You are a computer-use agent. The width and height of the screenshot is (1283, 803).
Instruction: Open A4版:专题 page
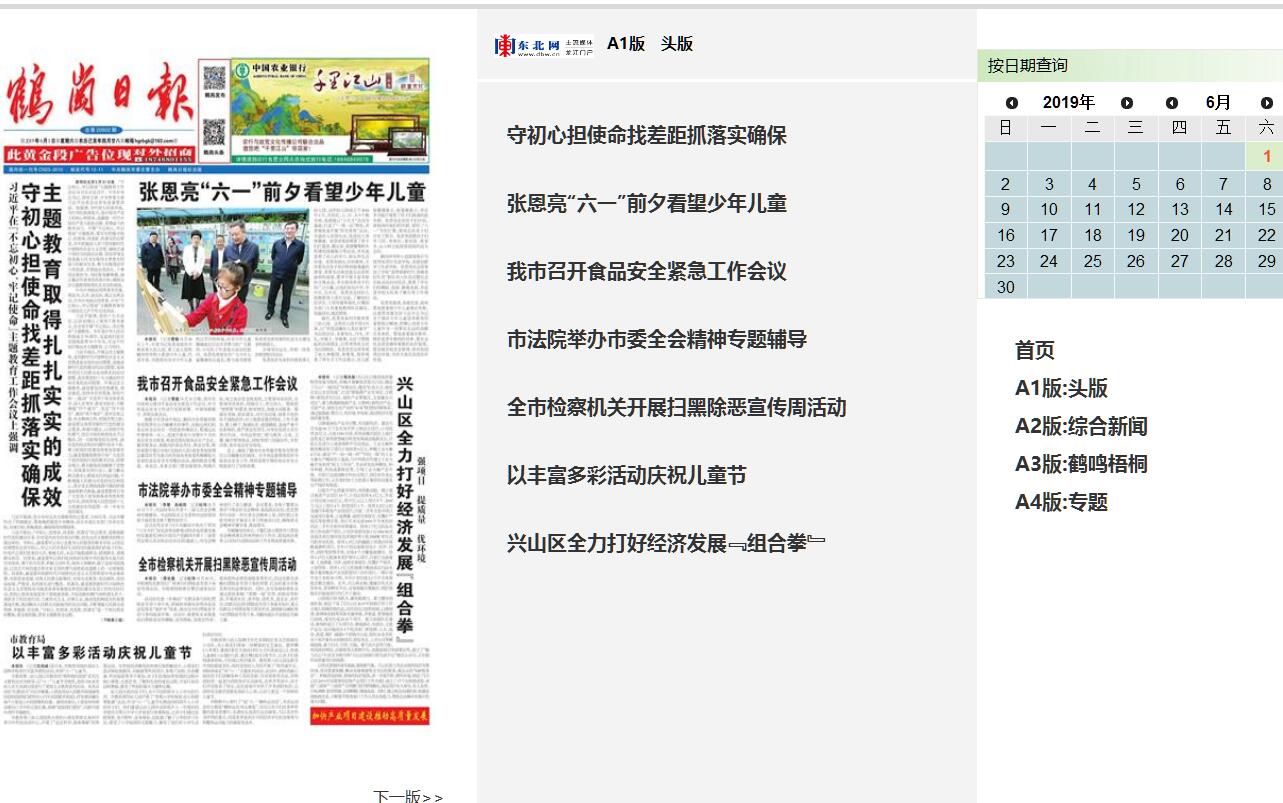1061,502
